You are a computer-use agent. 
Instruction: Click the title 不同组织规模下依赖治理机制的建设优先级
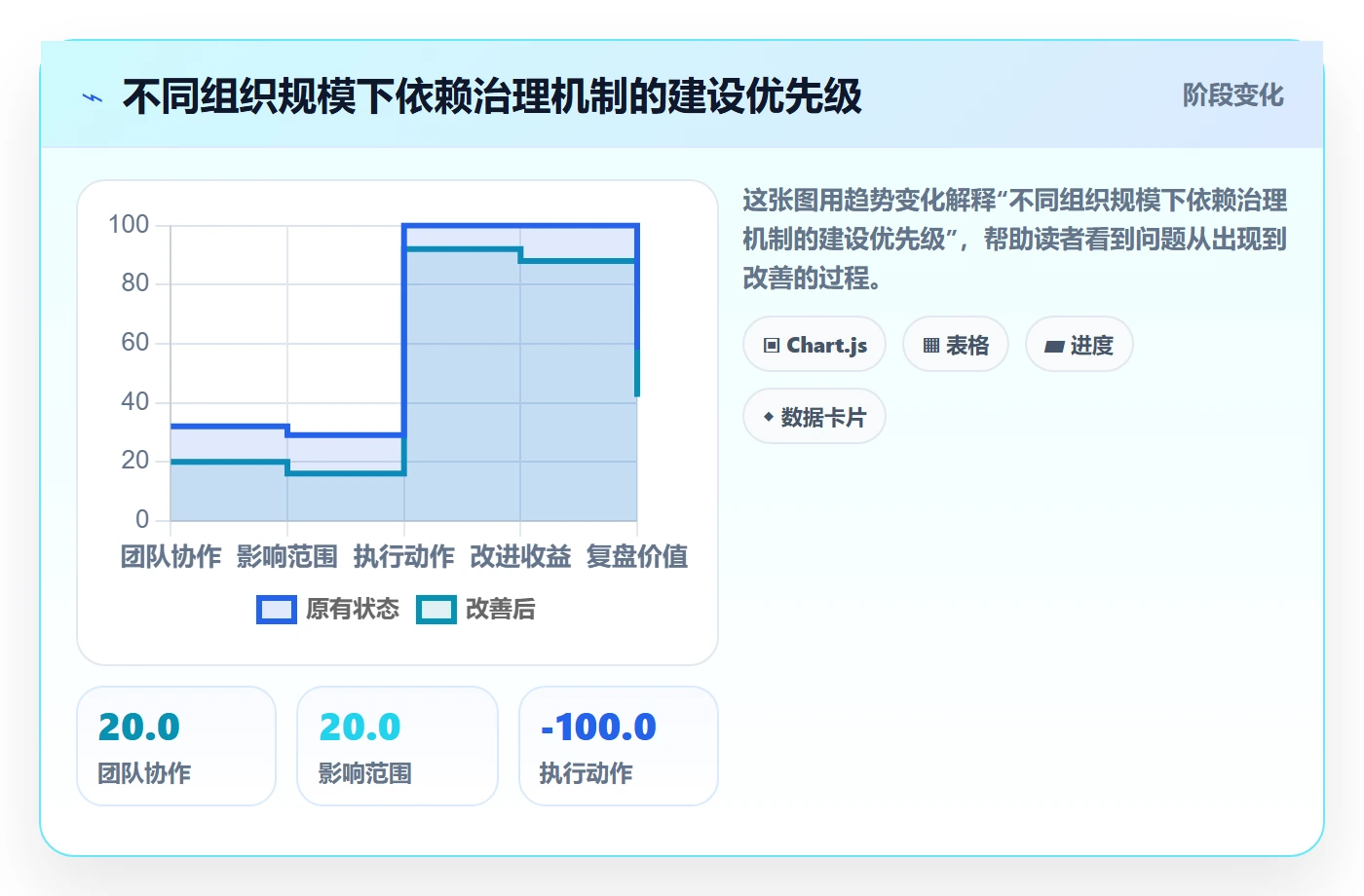492,97
